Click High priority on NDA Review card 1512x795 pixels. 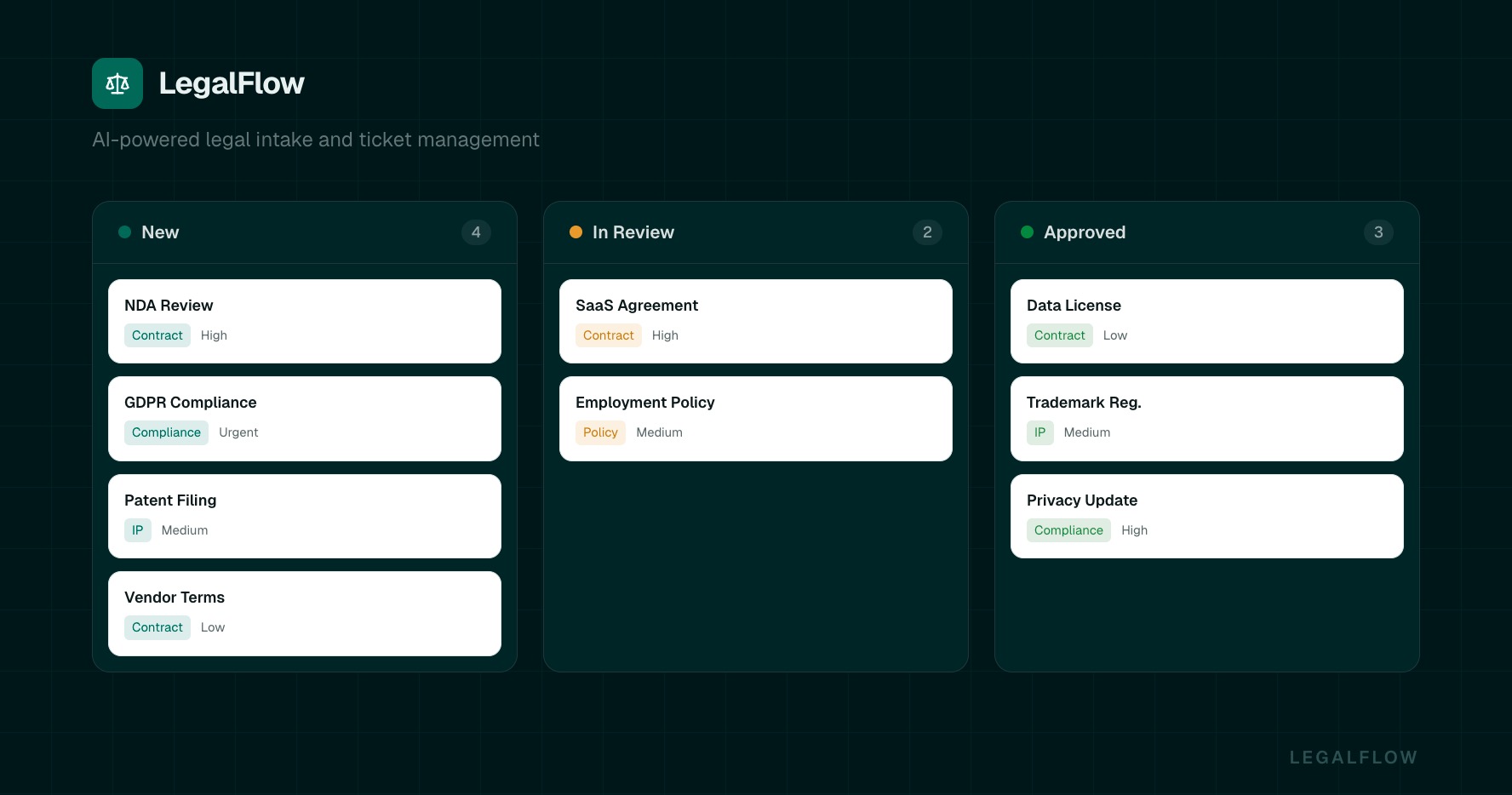214,335
